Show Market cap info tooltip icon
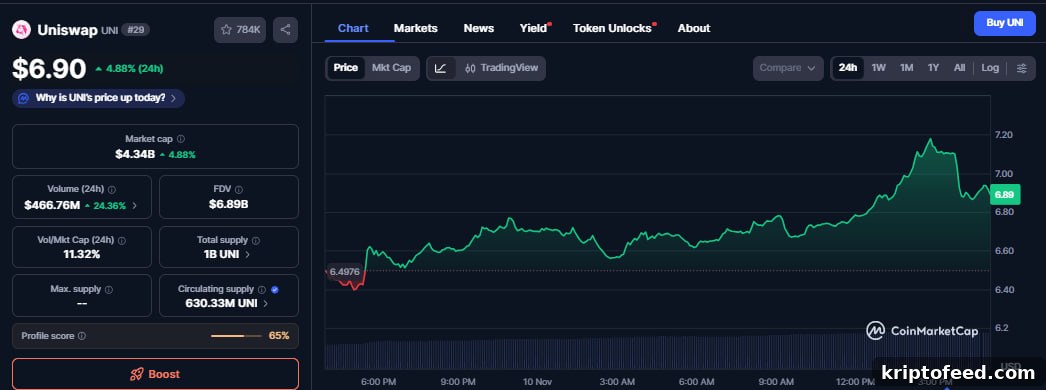This screenshot has height=390, width=1046. coord(181,139)
